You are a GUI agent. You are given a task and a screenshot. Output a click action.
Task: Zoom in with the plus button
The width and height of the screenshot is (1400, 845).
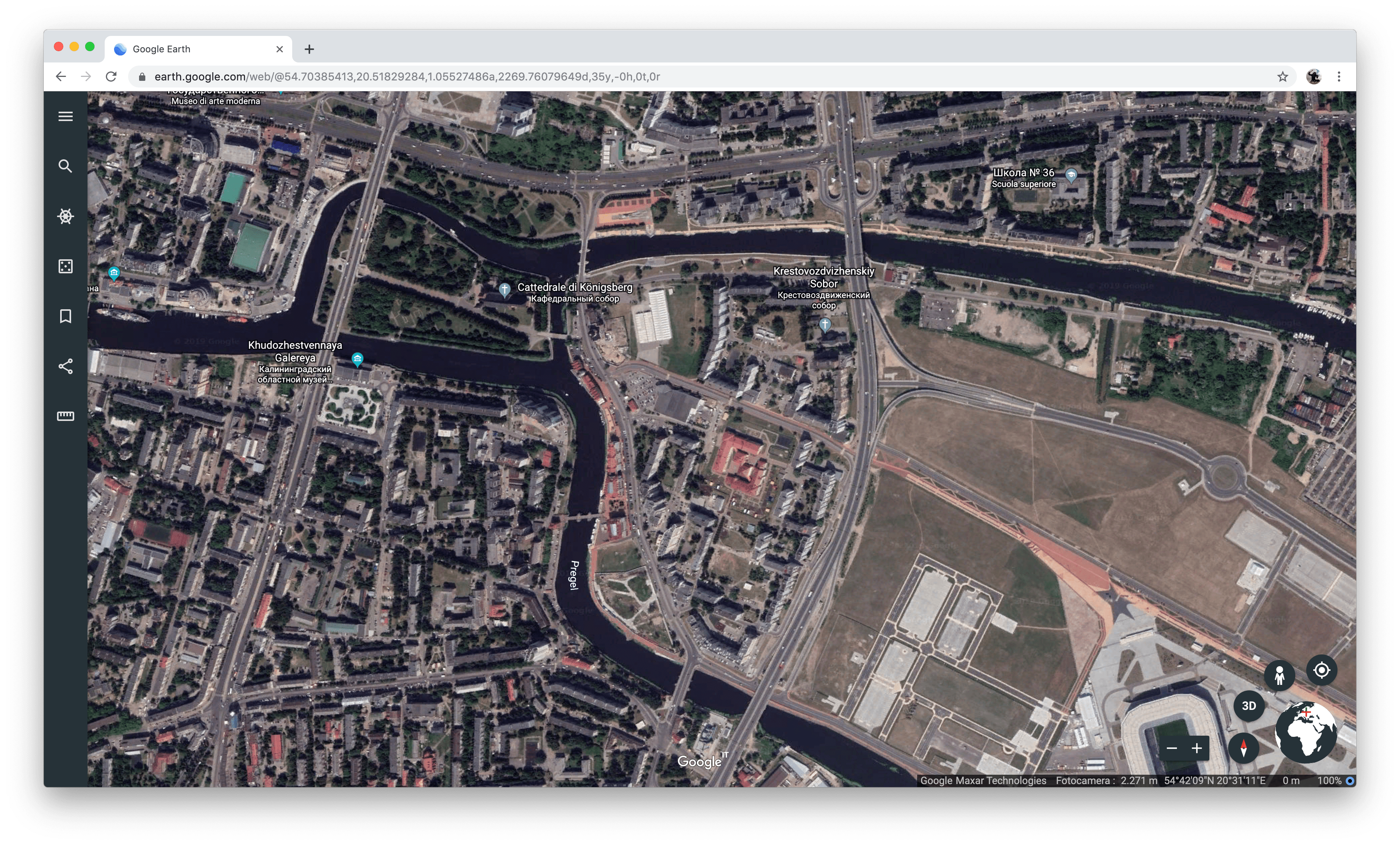[x=1196, y=749]
